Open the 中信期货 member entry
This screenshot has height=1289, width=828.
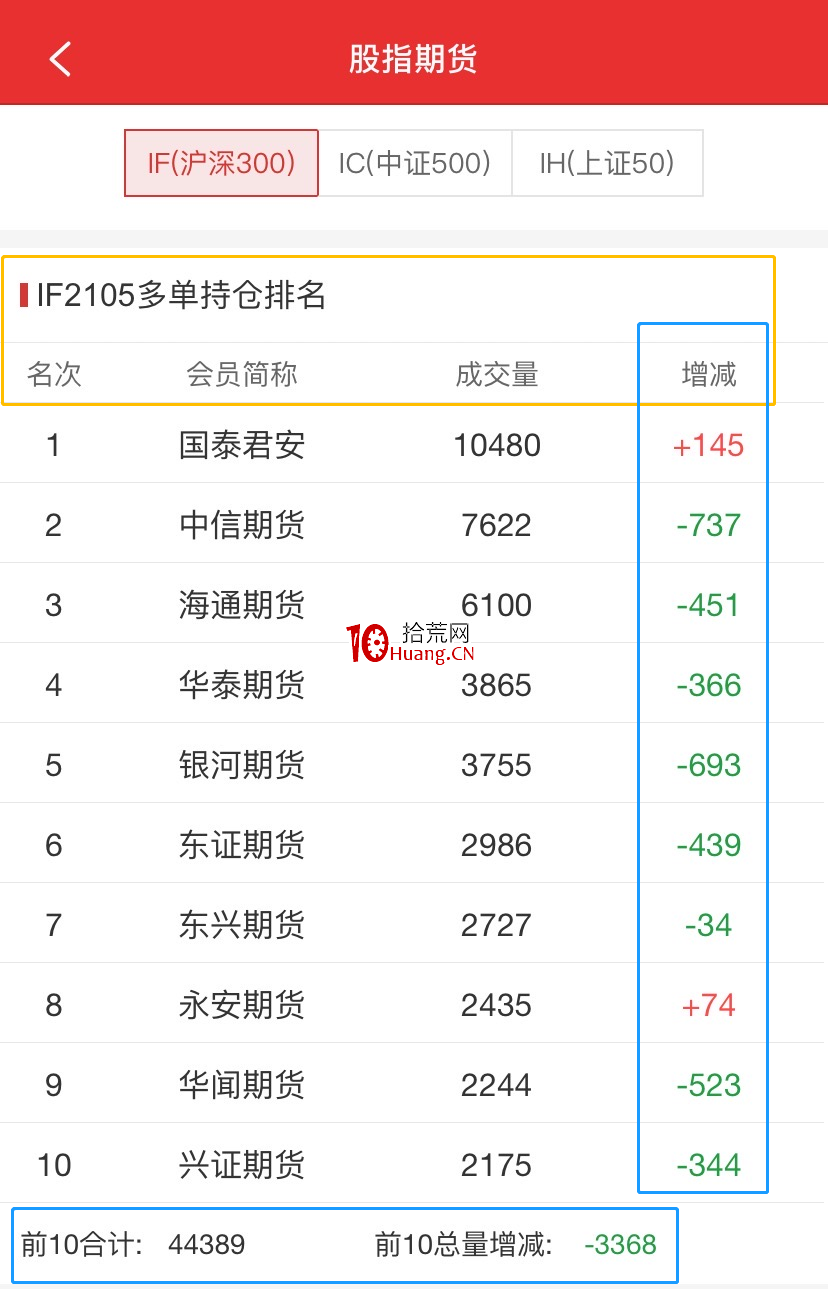(242, 524)
